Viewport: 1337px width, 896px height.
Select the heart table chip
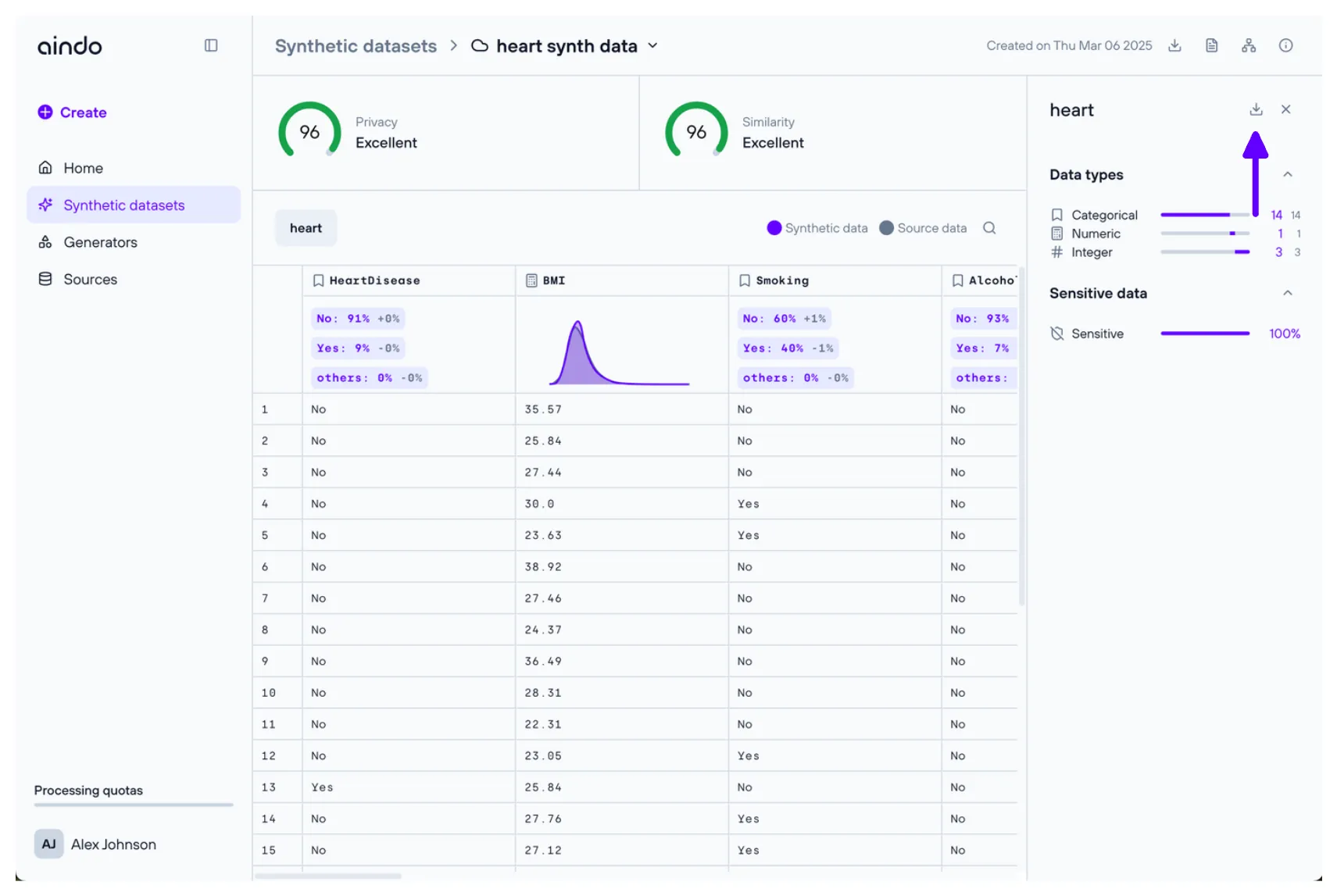306,228
